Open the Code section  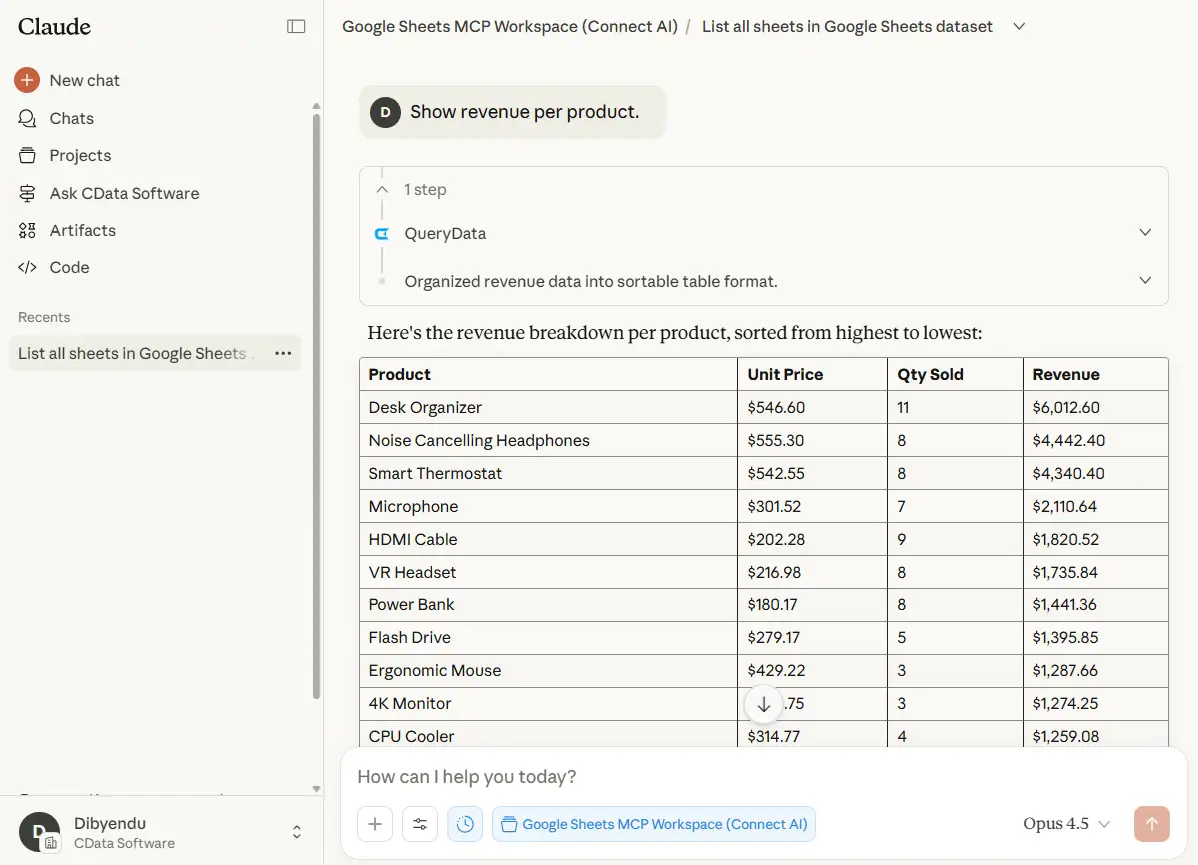coord(70,267)
